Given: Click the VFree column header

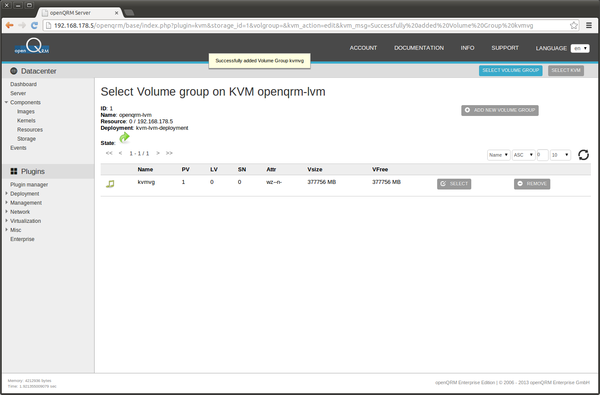Looking at the screenshot, I should (x=380, y=169).
